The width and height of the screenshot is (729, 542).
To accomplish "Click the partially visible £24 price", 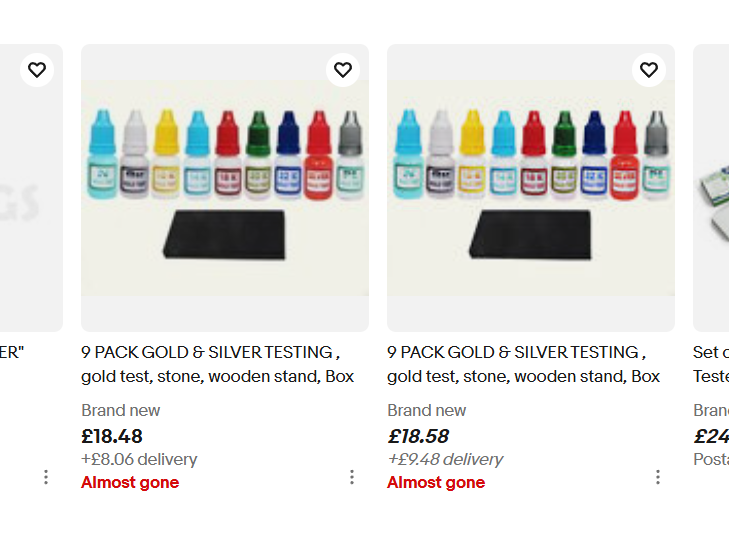I will pos(711,436).
